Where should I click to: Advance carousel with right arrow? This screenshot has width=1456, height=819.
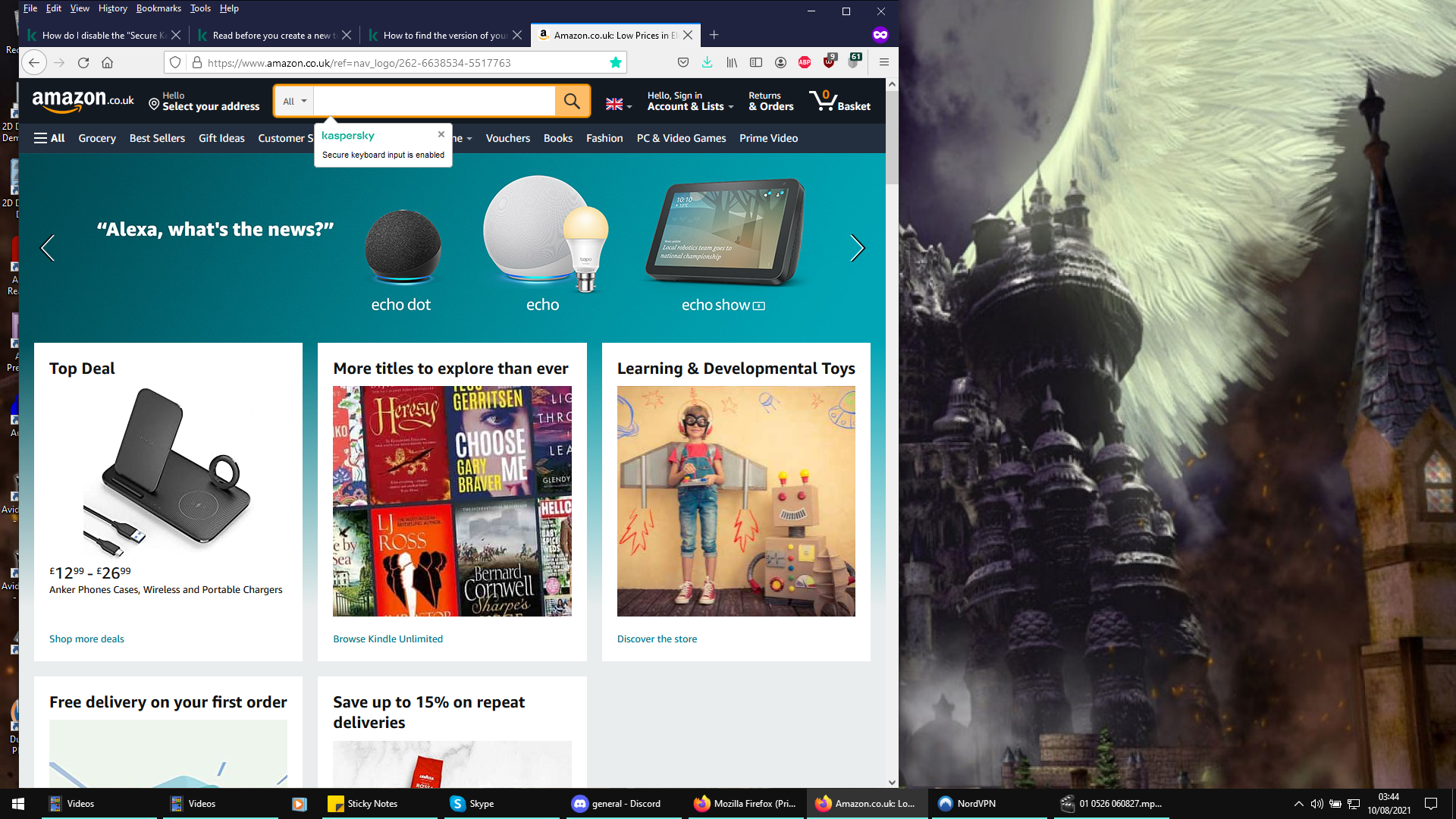pos(857,248)
